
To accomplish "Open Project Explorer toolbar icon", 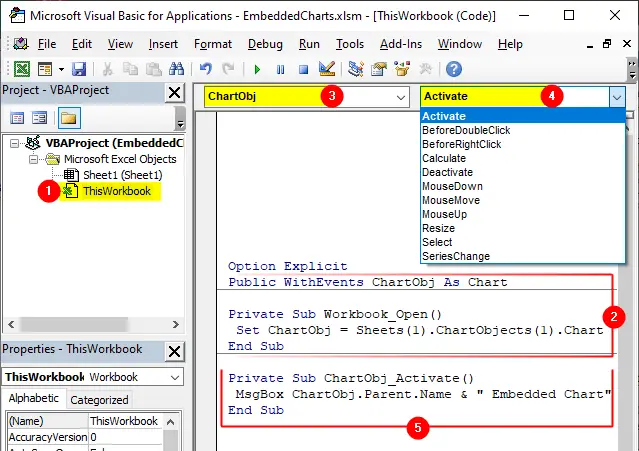I will (356, 69).
